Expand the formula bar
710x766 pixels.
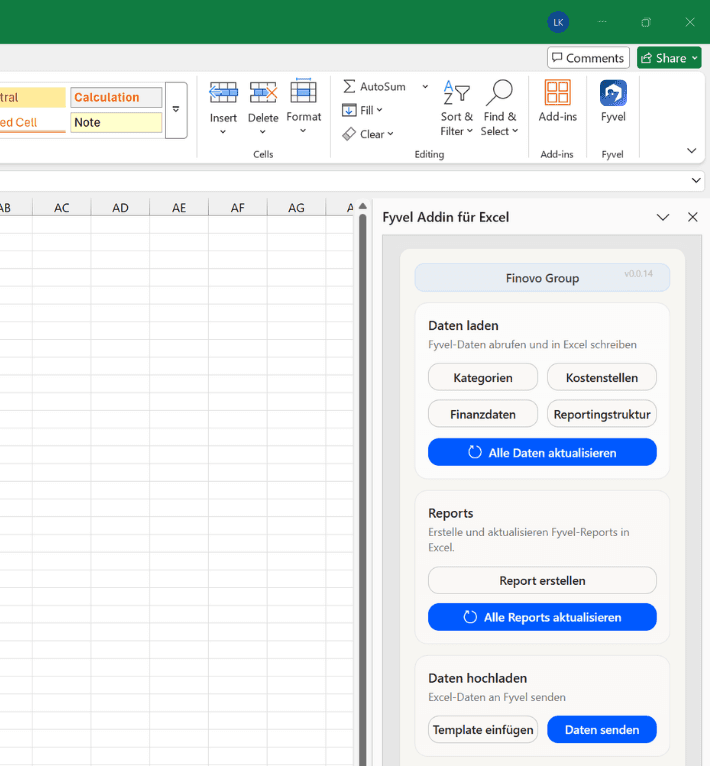696,180
